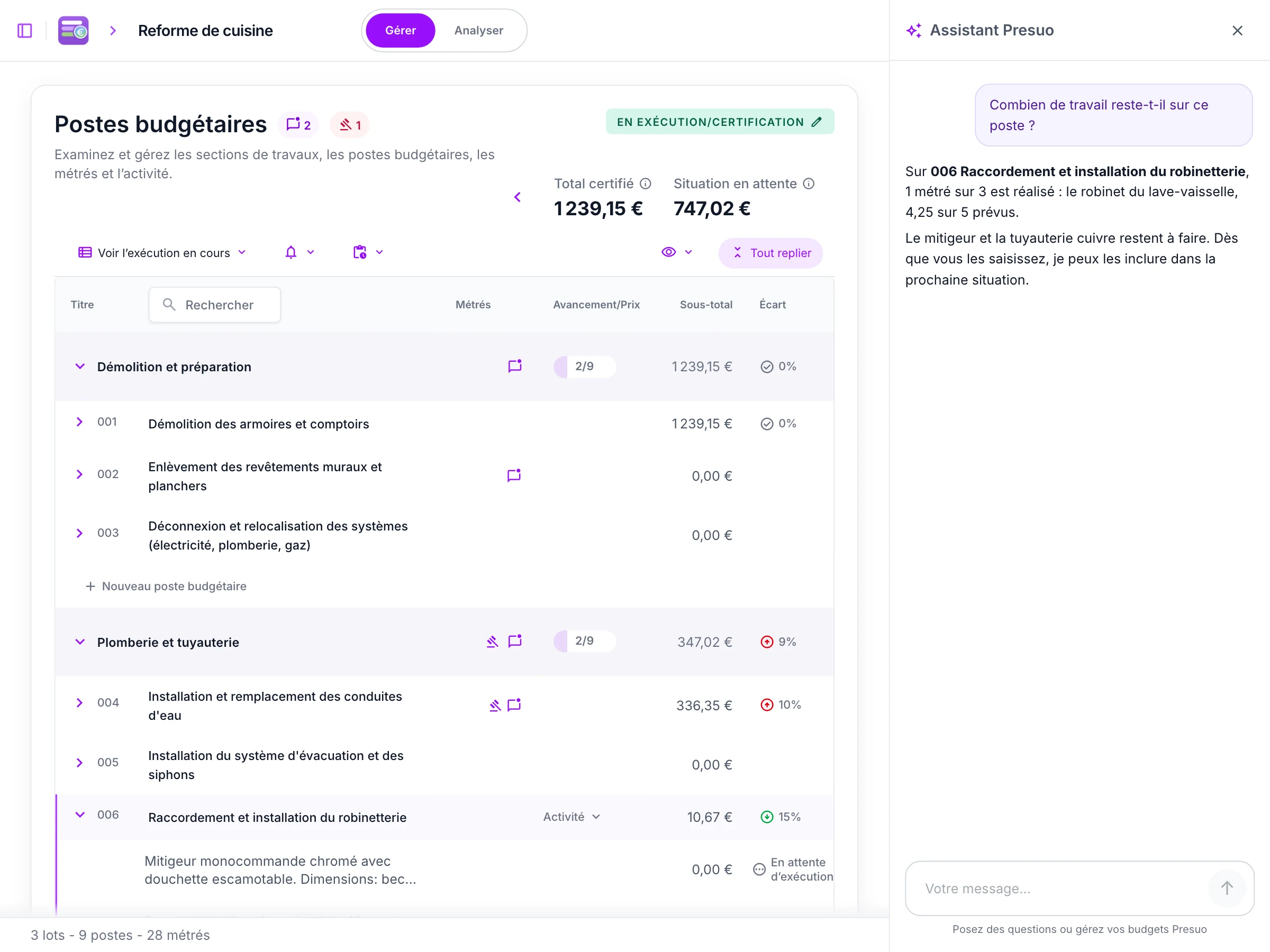The width and height of the screenshot is (1270, 952).
Task: Click the breadcrumb chevron before Reforme de cuisine
Action: pyautogui.click(x=113, y=31)
